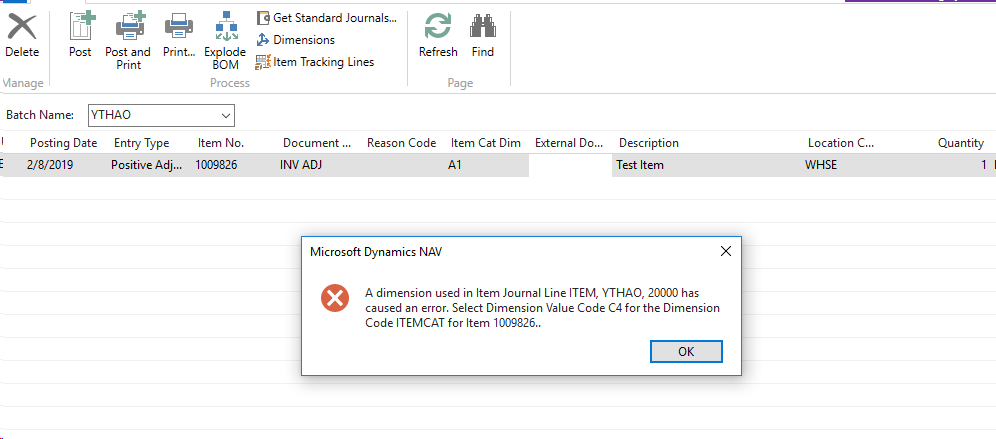
Task: Click the empty Reason Code cell
Action: click(x=403, y=165)
